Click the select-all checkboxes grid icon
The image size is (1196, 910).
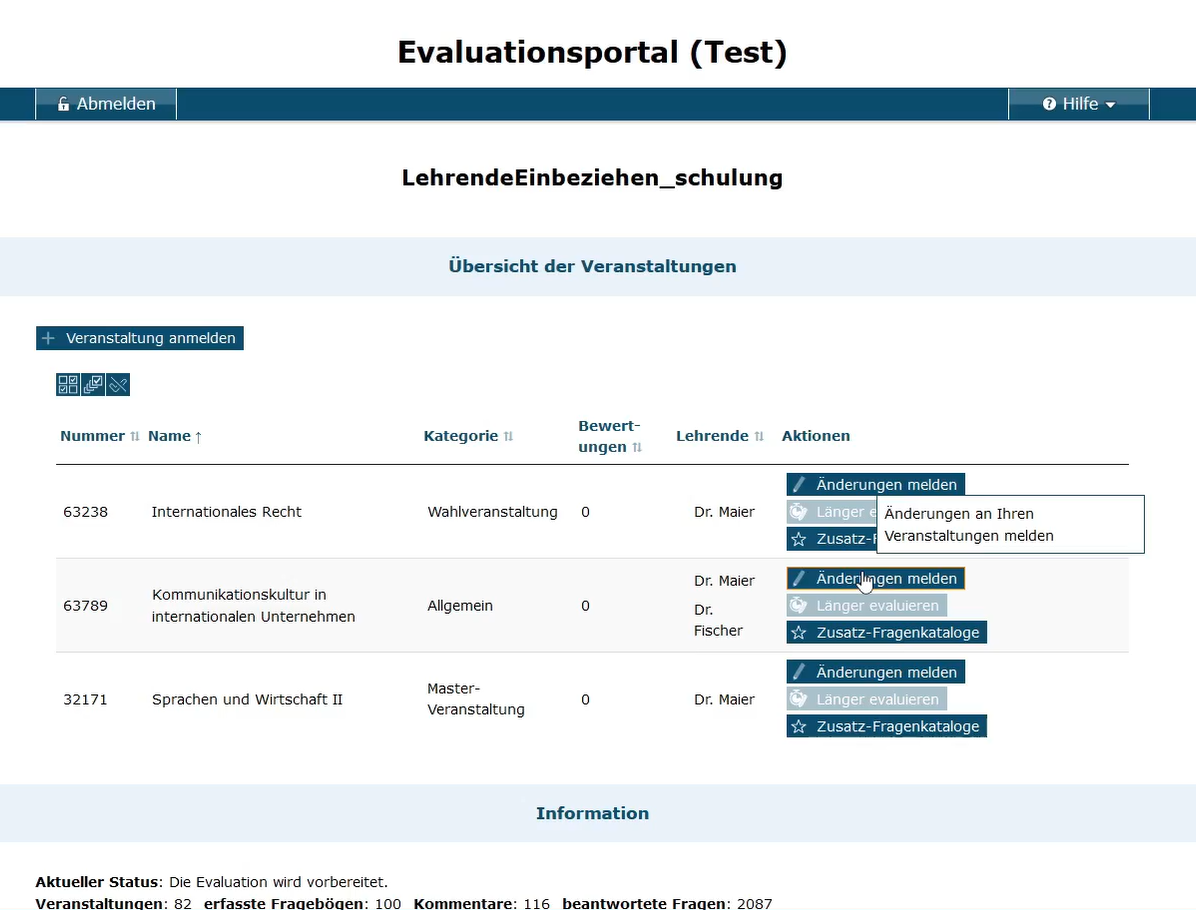click(68, 385)
